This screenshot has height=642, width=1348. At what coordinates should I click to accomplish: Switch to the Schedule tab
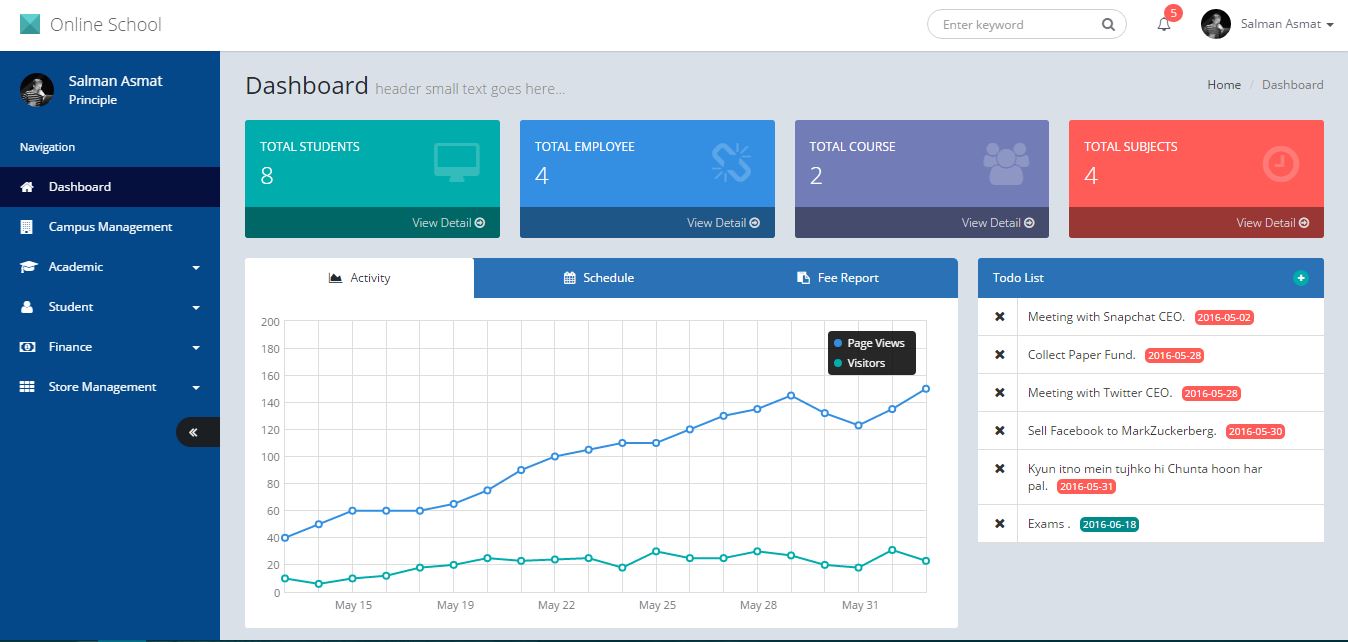599,278
